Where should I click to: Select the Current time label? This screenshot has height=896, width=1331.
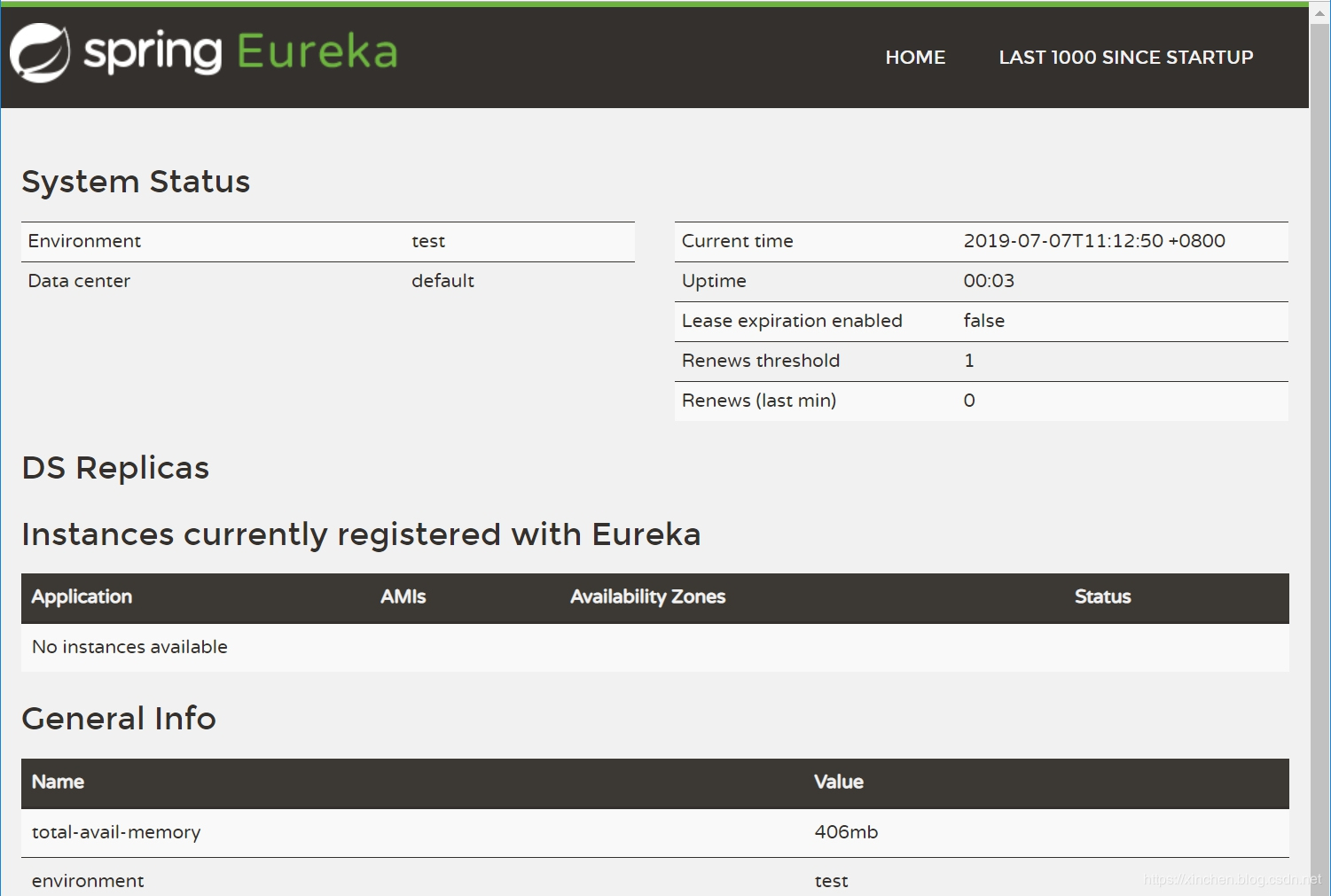[737, 241]
